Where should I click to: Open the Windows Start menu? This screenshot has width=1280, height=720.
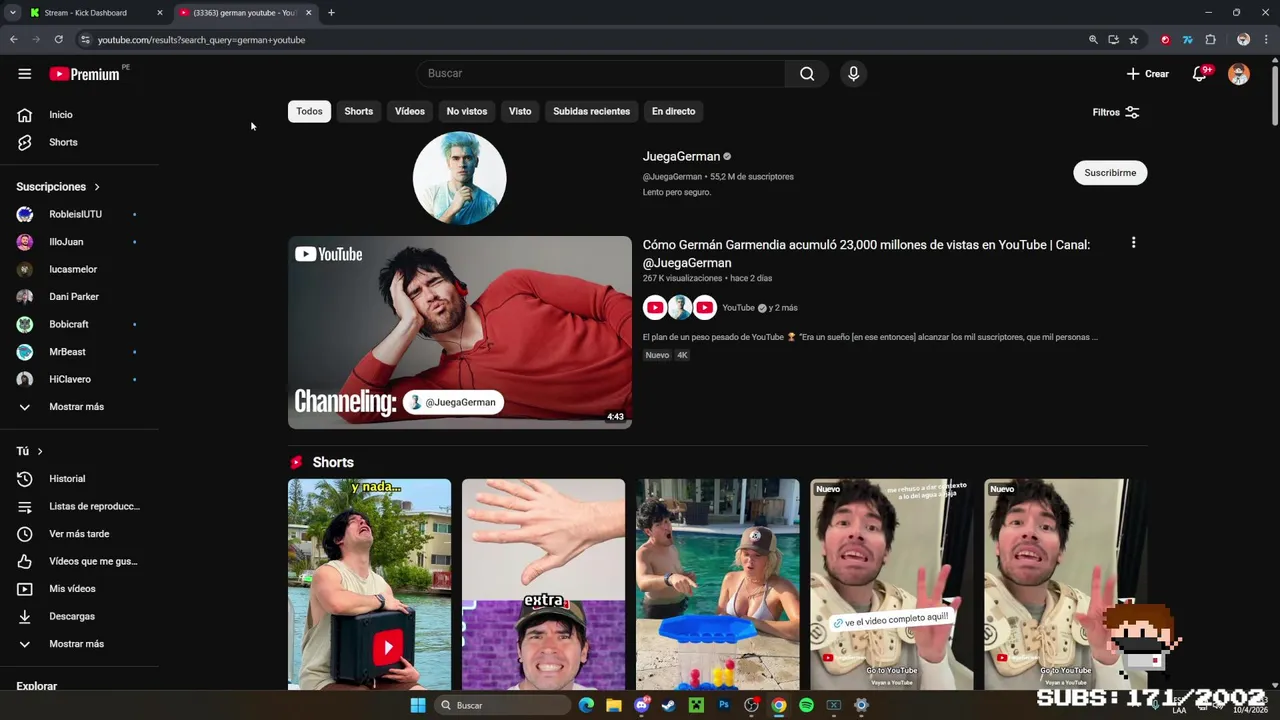pyautogui.click(x=418, y=705)
